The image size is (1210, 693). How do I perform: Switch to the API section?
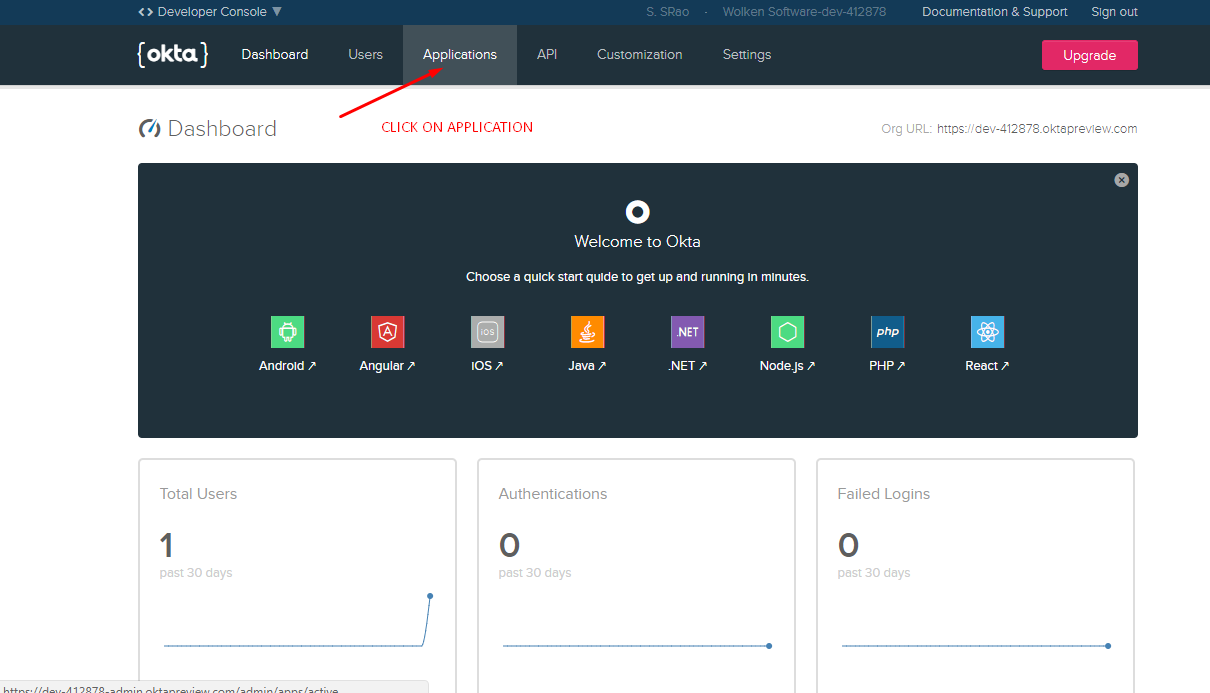coord(547,54)
